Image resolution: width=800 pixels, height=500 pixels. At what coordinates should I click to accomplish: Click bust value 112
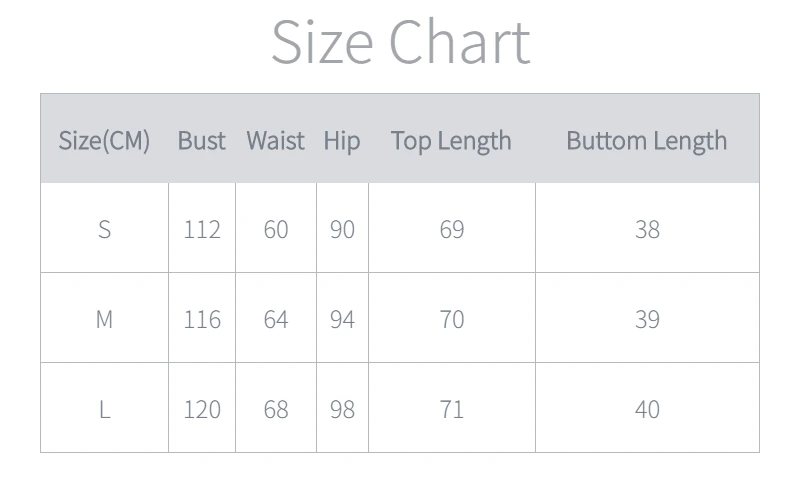tap(201, 230)
